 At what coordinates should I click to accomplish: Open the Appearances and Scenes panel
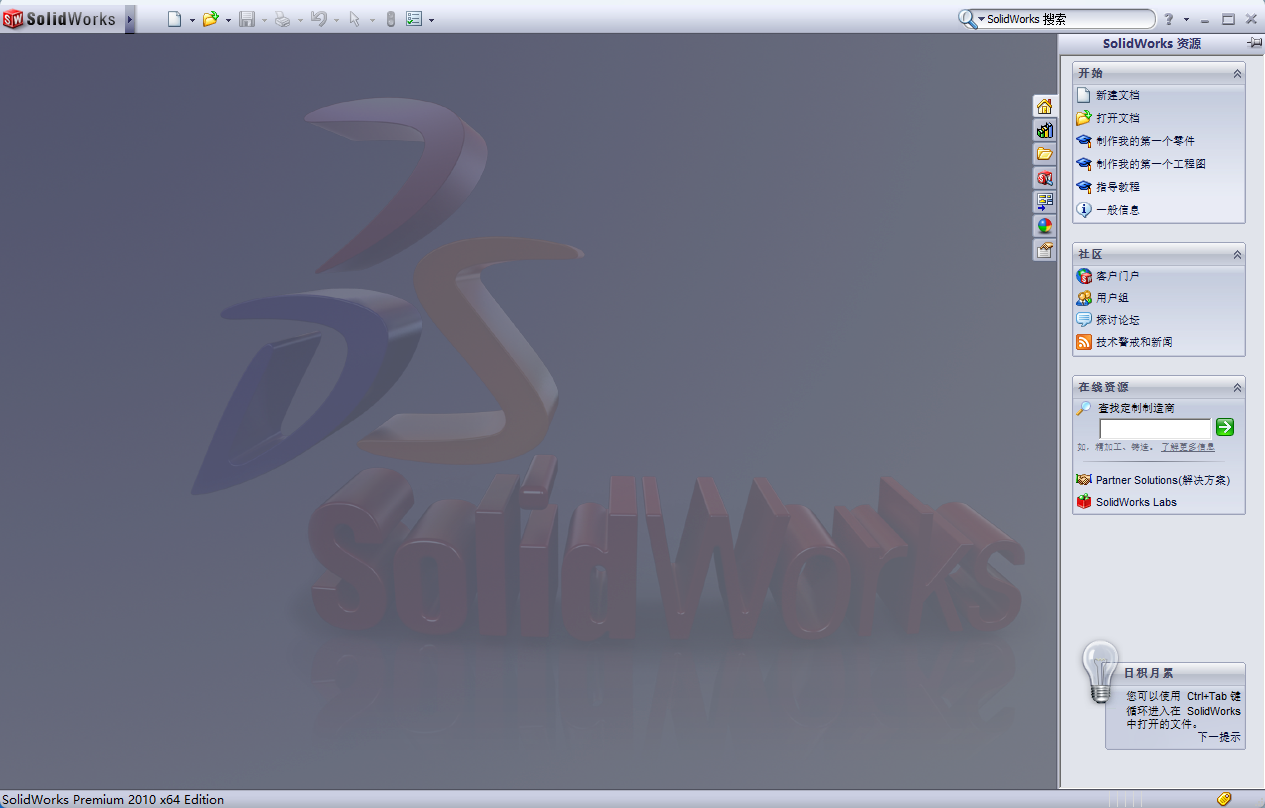(1044, 225)
